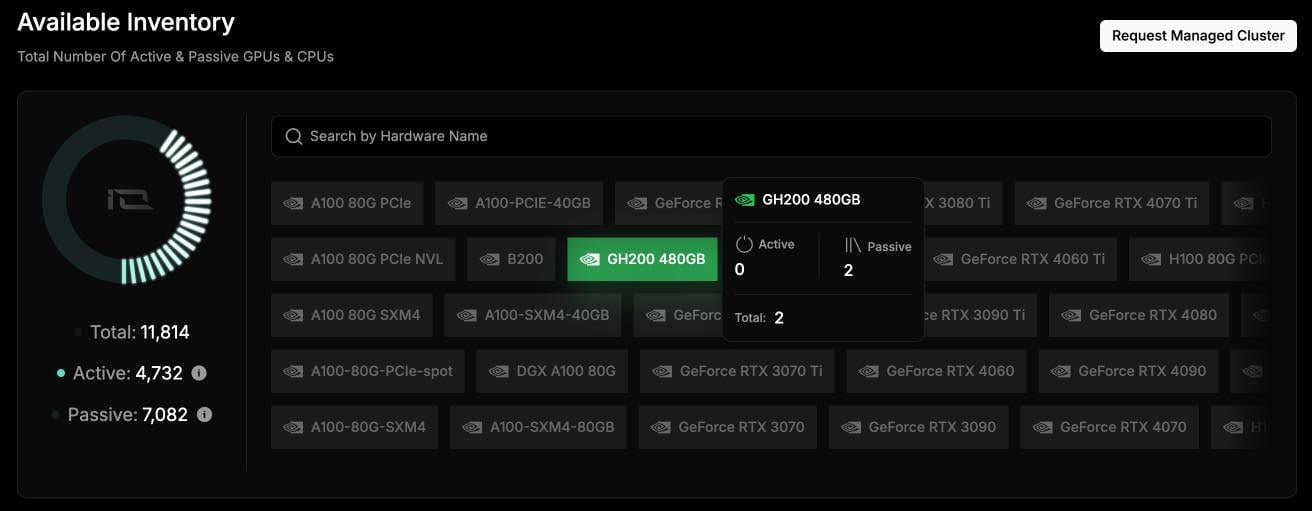Image resolution: width=1312 pixels, height=511 pixels.
Task: Click the NVIDIA icon on A100-80G-PCIe-spot
Action: click(x=293, y=371)
